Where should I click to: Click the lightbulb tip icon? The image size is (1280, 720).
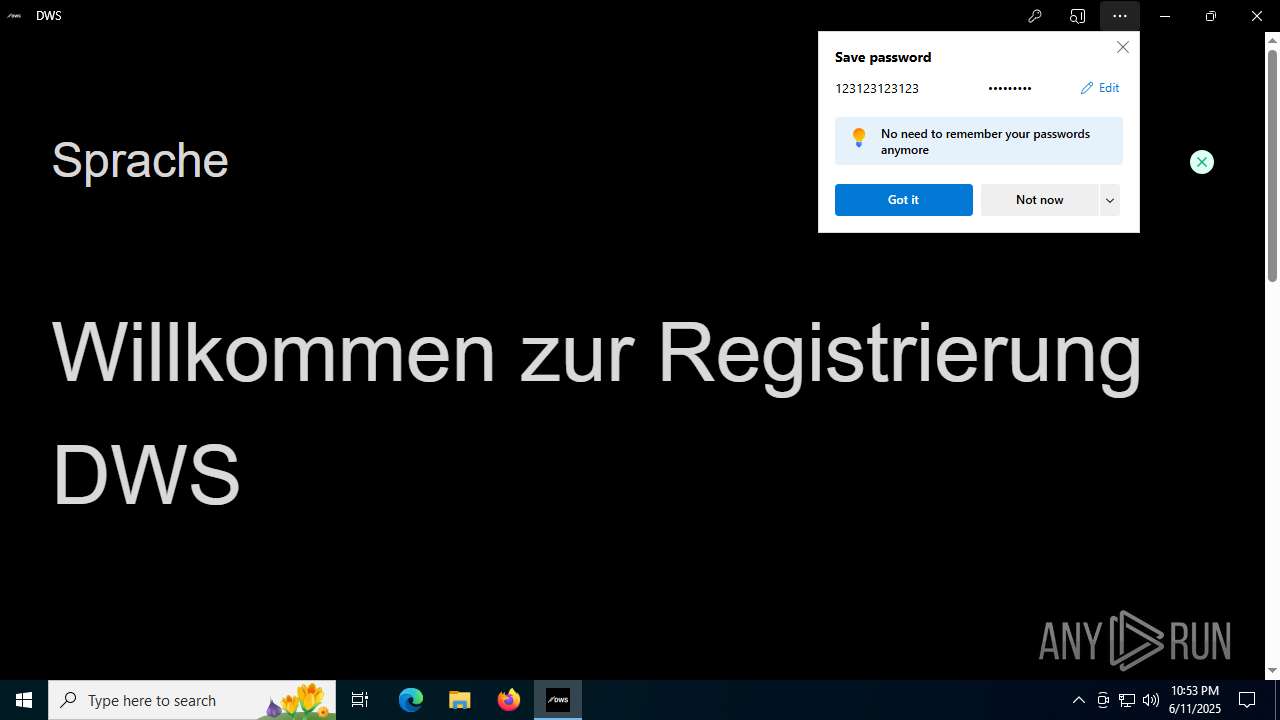(858, 138)
